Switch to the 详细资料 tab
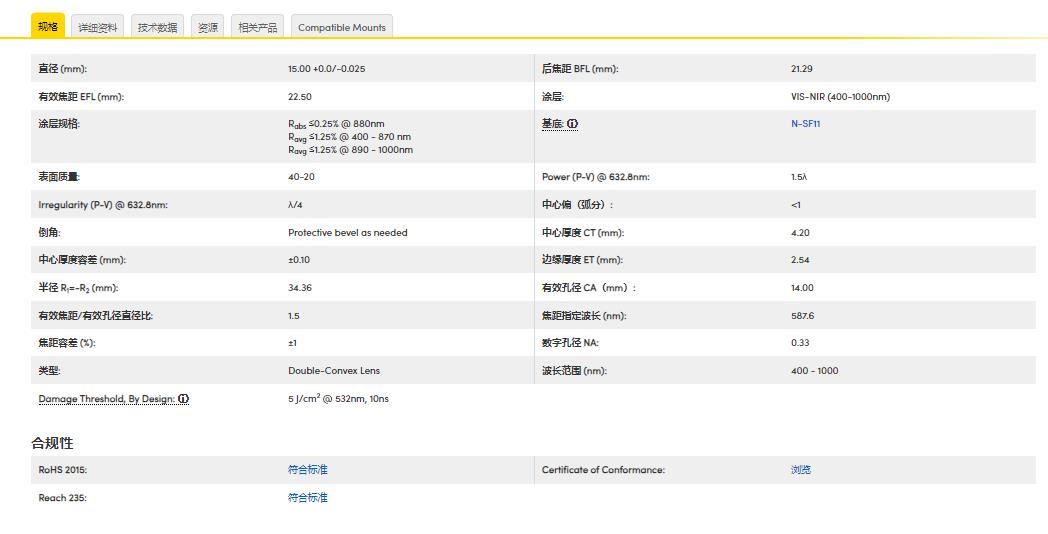This screenshot has height=534, width=1048. [99, 27]
